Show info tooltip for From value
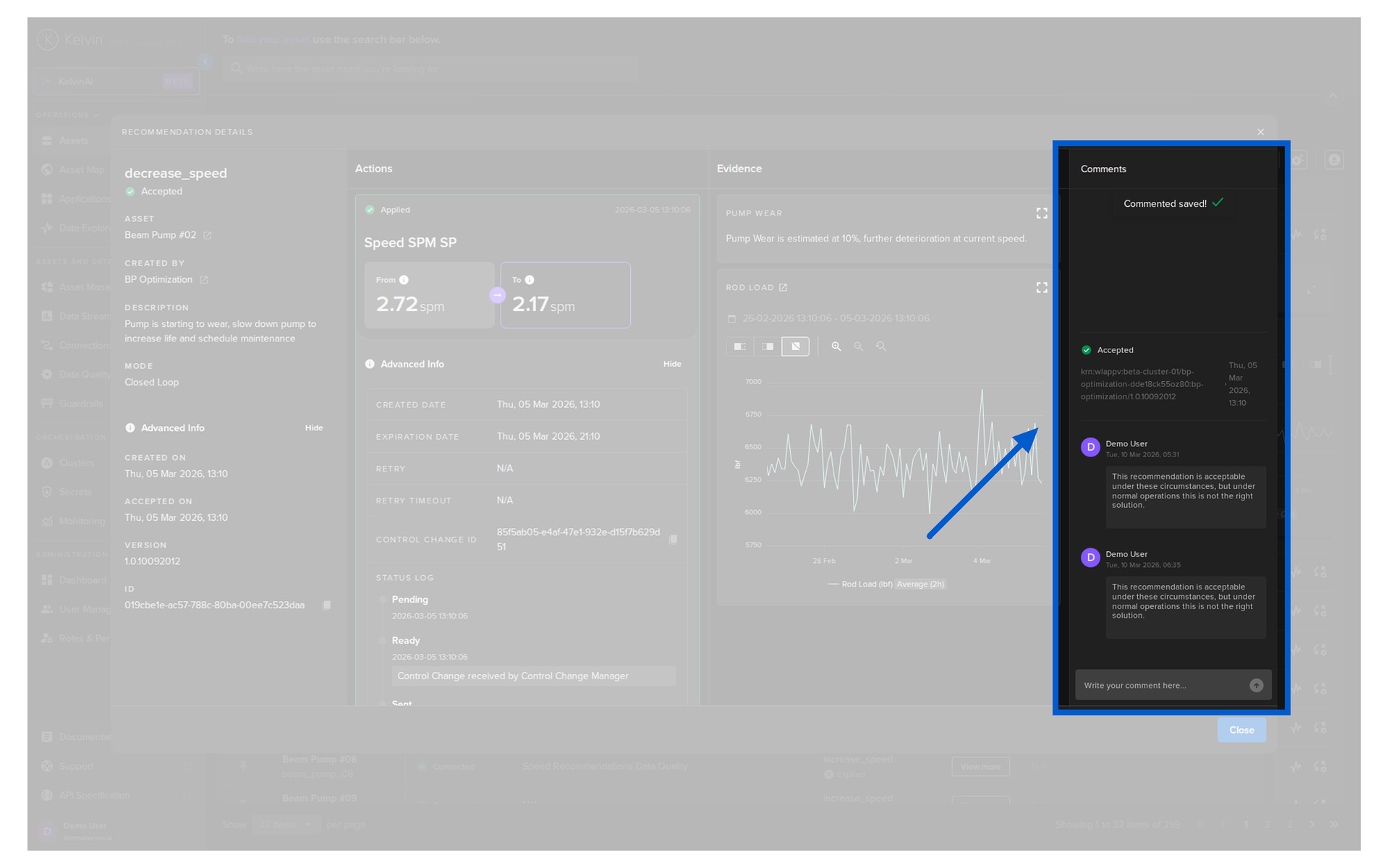Screen dimensions: 1389x868 point(404,280)
